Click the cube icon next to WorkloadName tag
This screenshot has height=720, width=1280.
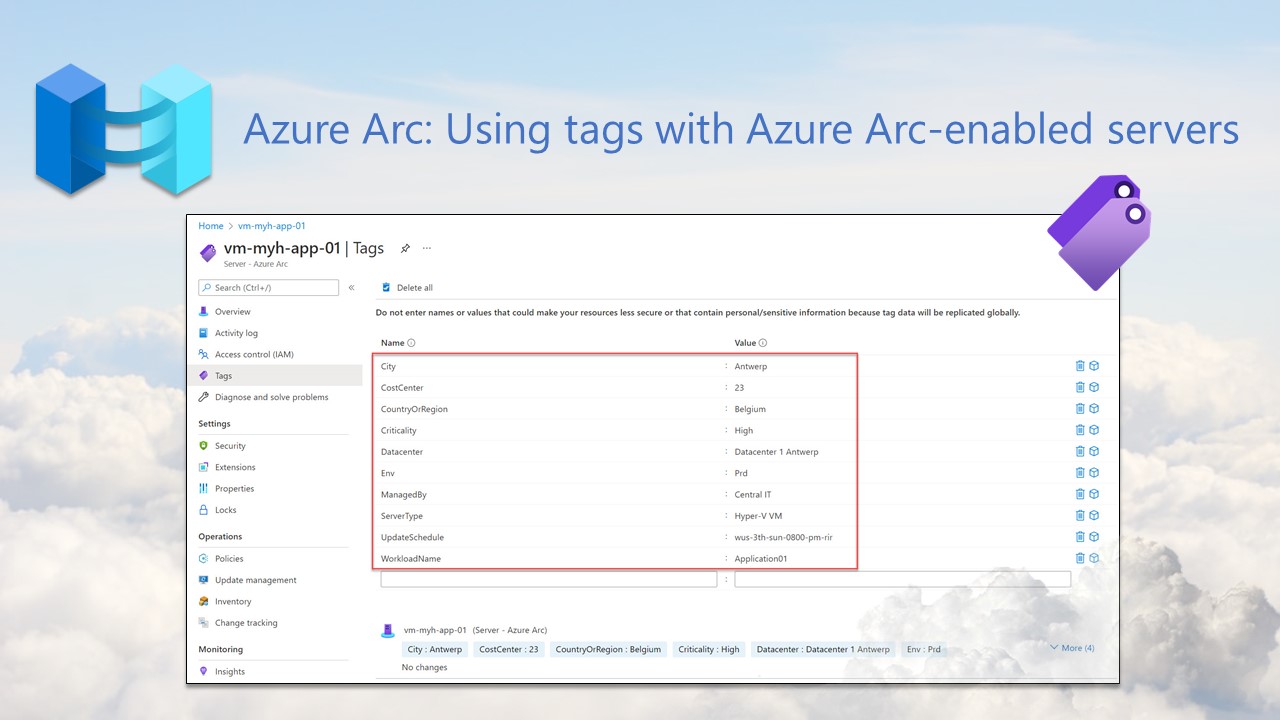tap(1092, 558)
